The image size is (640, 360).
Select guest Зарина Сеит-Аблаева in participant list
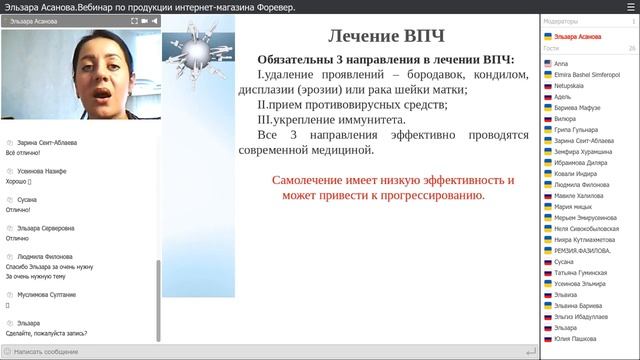(x=584, y=141)
